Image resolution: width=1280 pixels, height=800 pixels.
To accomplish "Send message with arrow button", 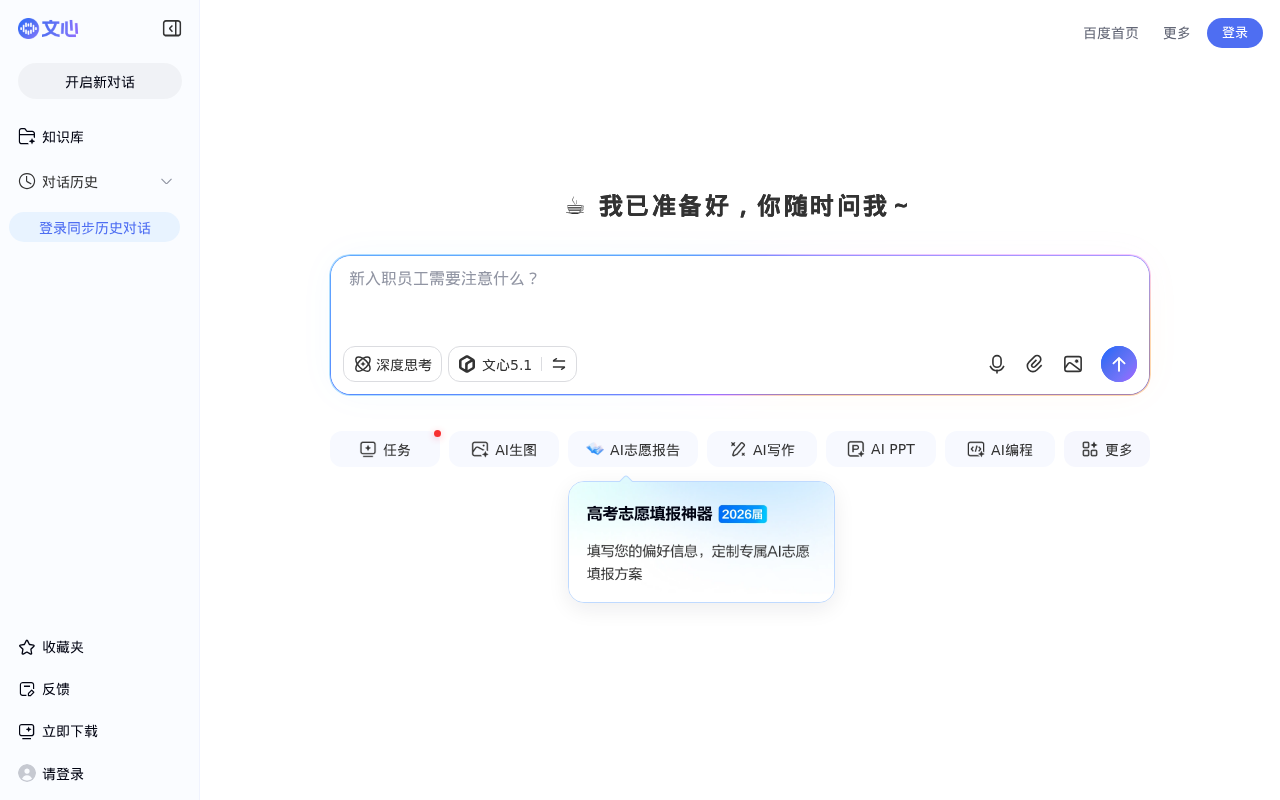I will [1119, 364].
